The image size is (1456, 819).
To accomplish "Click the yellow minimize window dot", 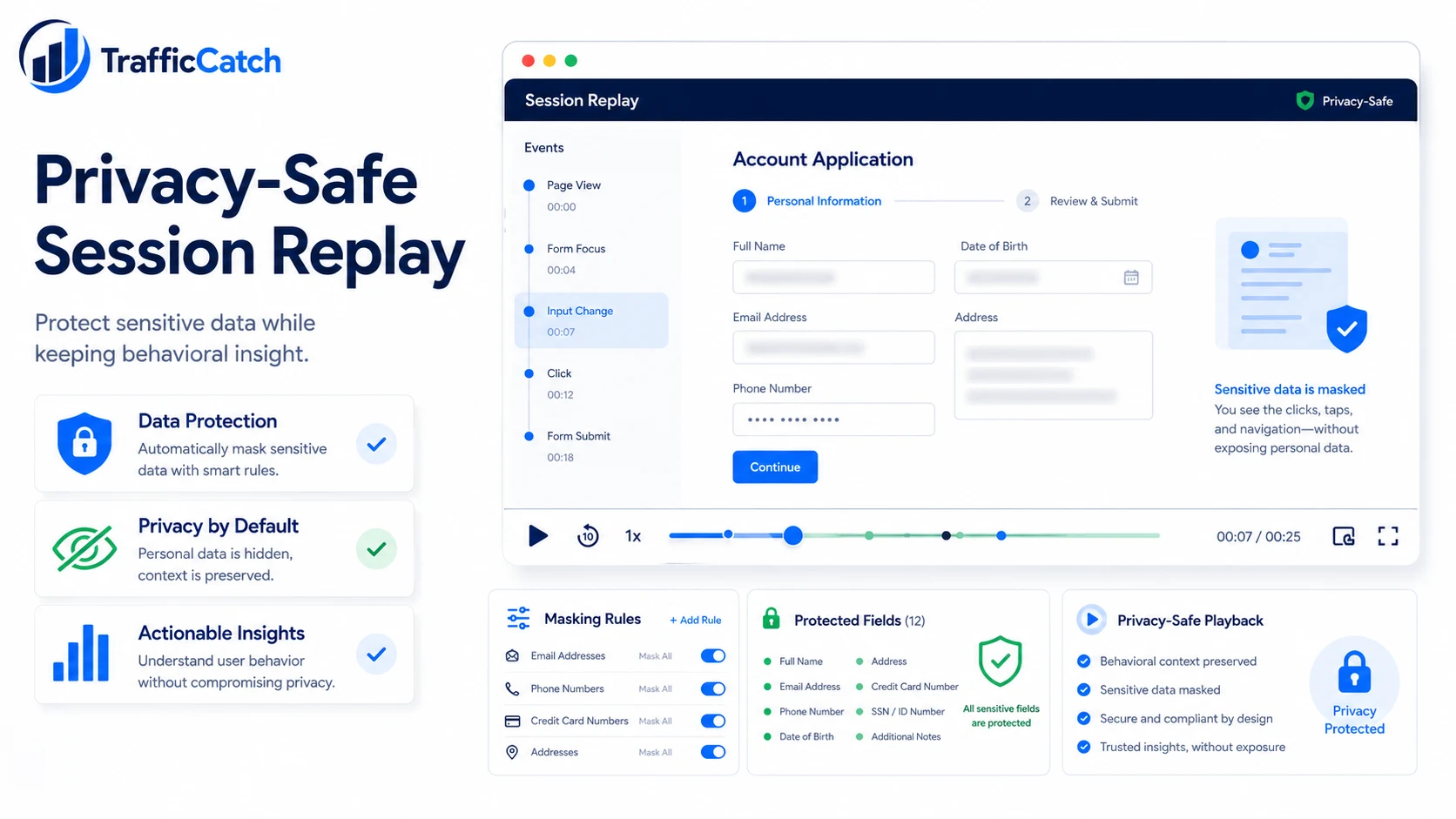I will point(549,61).
